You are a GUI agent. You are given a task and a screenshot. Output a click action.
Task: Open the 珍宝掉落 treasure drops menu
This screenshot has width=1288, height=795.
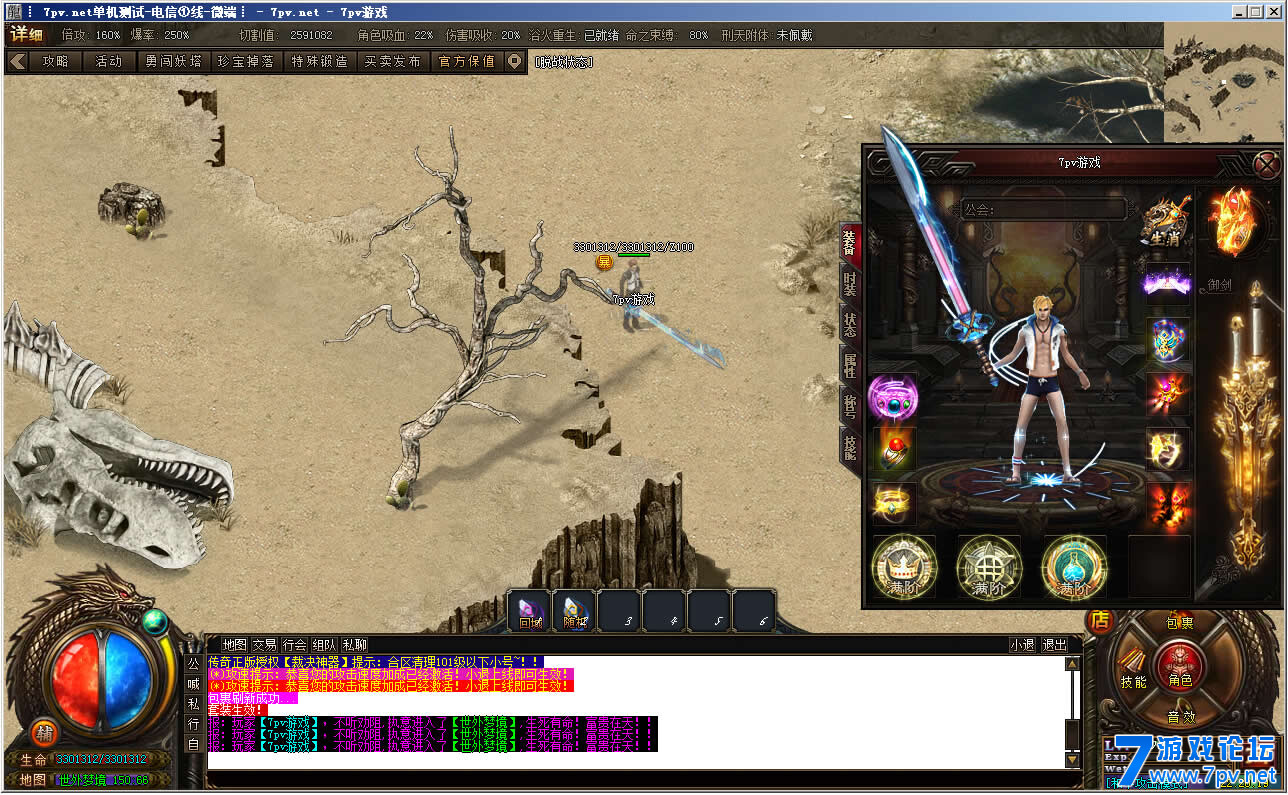pos(246,61)
